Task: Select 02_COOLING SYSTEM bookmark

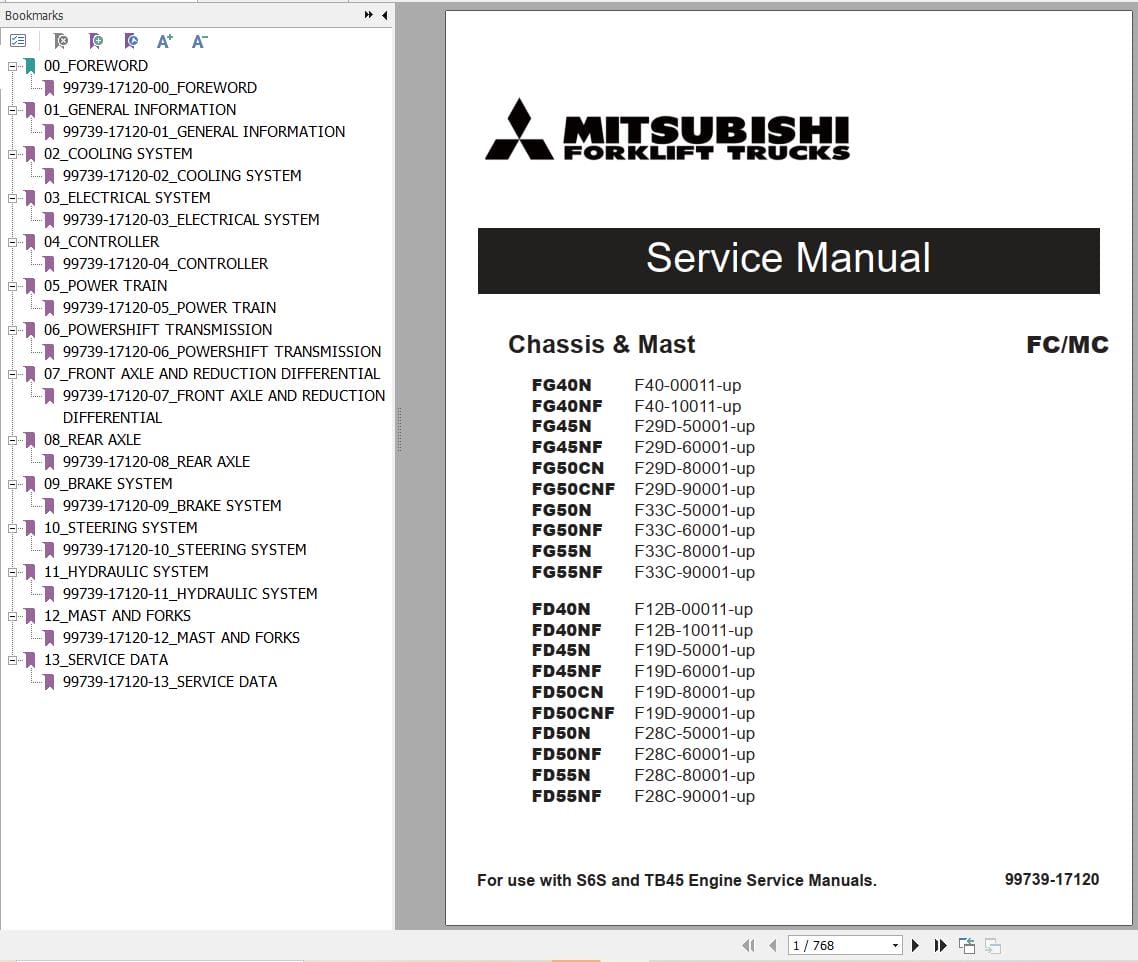Action: tap(118, 154)
